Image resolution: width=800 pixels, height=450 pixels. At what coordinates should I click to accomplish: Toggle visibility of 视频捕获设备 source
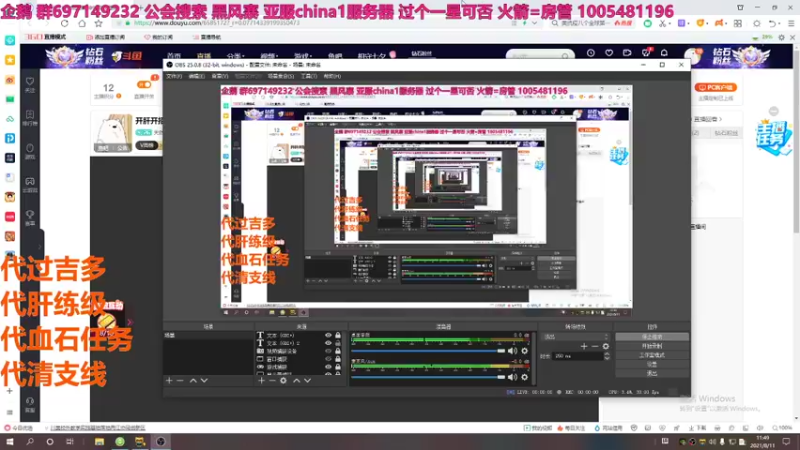(328, 351)
